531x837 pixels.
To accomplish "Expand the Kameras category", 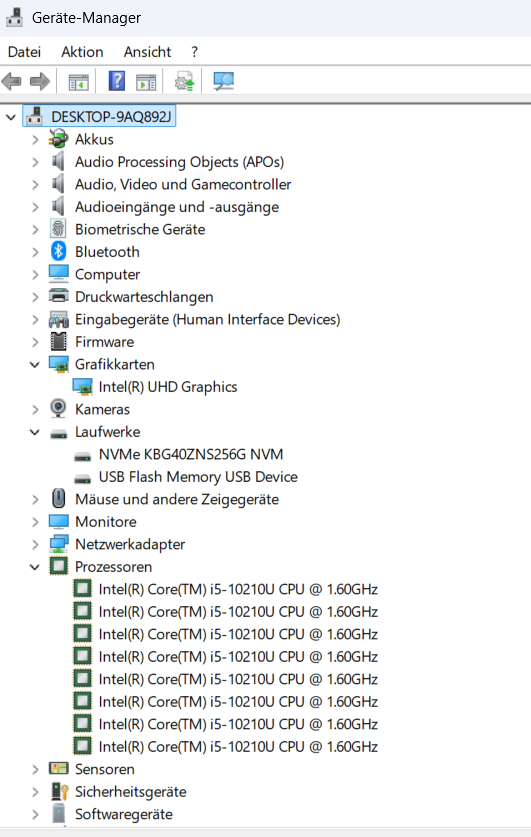I will (x=35, y=409).
